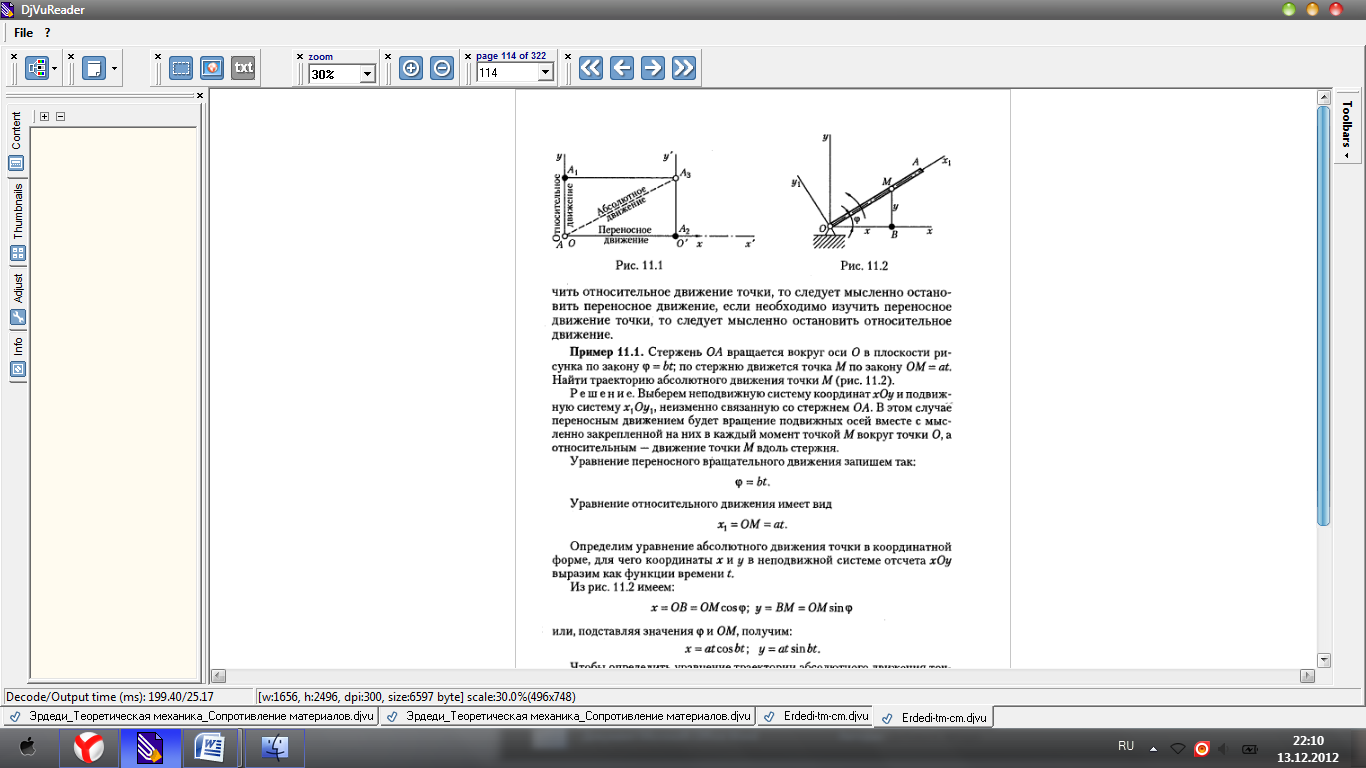1366x768 pixels.
Task: Close the zoom in/out buttons toolbar
Action: click(388, 56)
